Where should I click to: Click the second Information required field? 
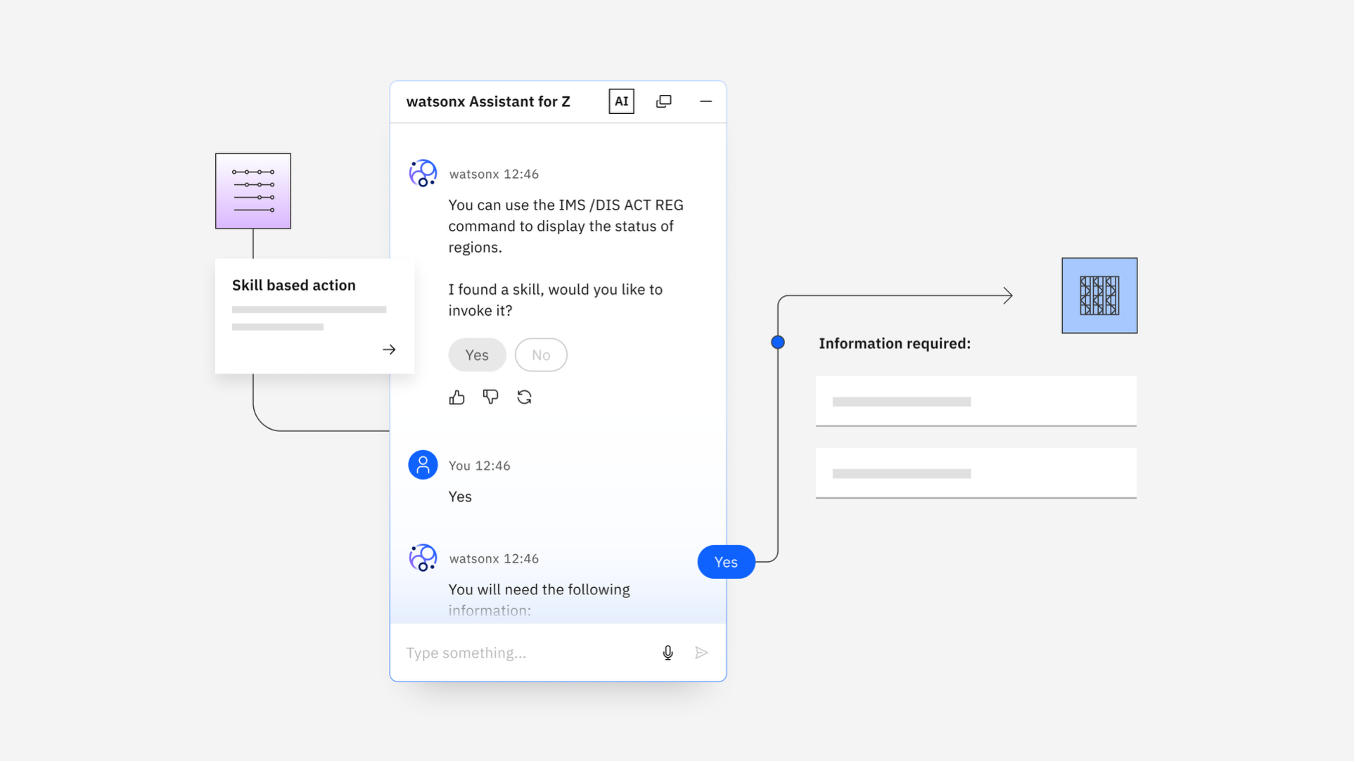pyautogui.click(x=975, y=472)
